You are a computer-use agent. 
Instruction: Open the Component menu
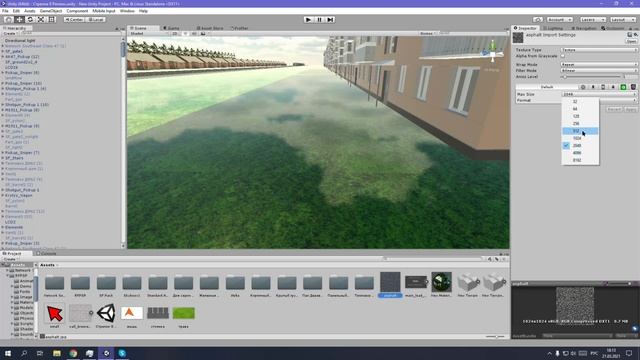pos(77,11)
